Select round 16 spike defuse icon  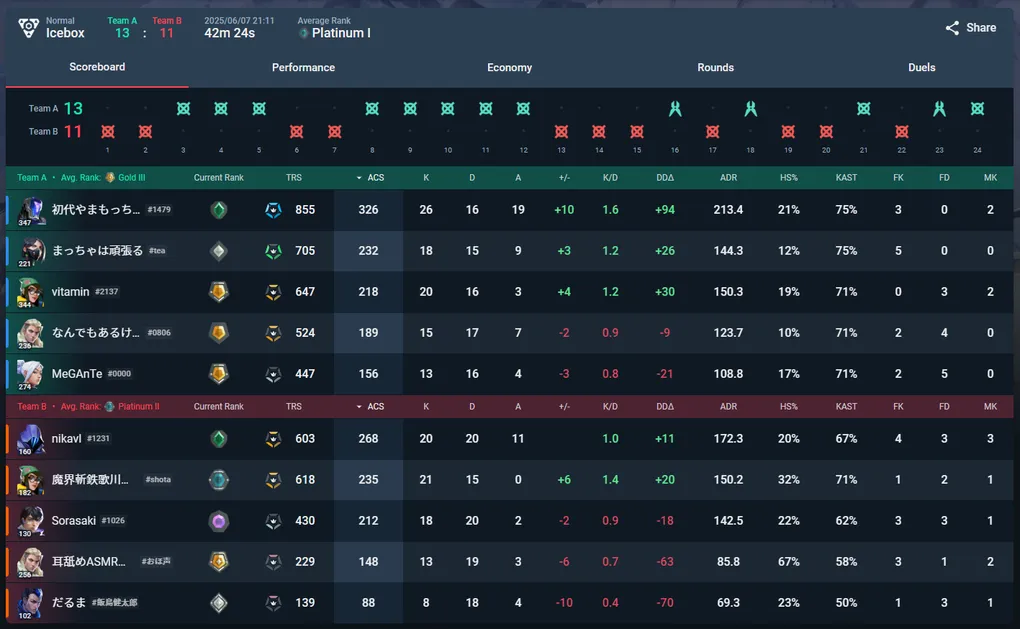[x=675, y=109]
